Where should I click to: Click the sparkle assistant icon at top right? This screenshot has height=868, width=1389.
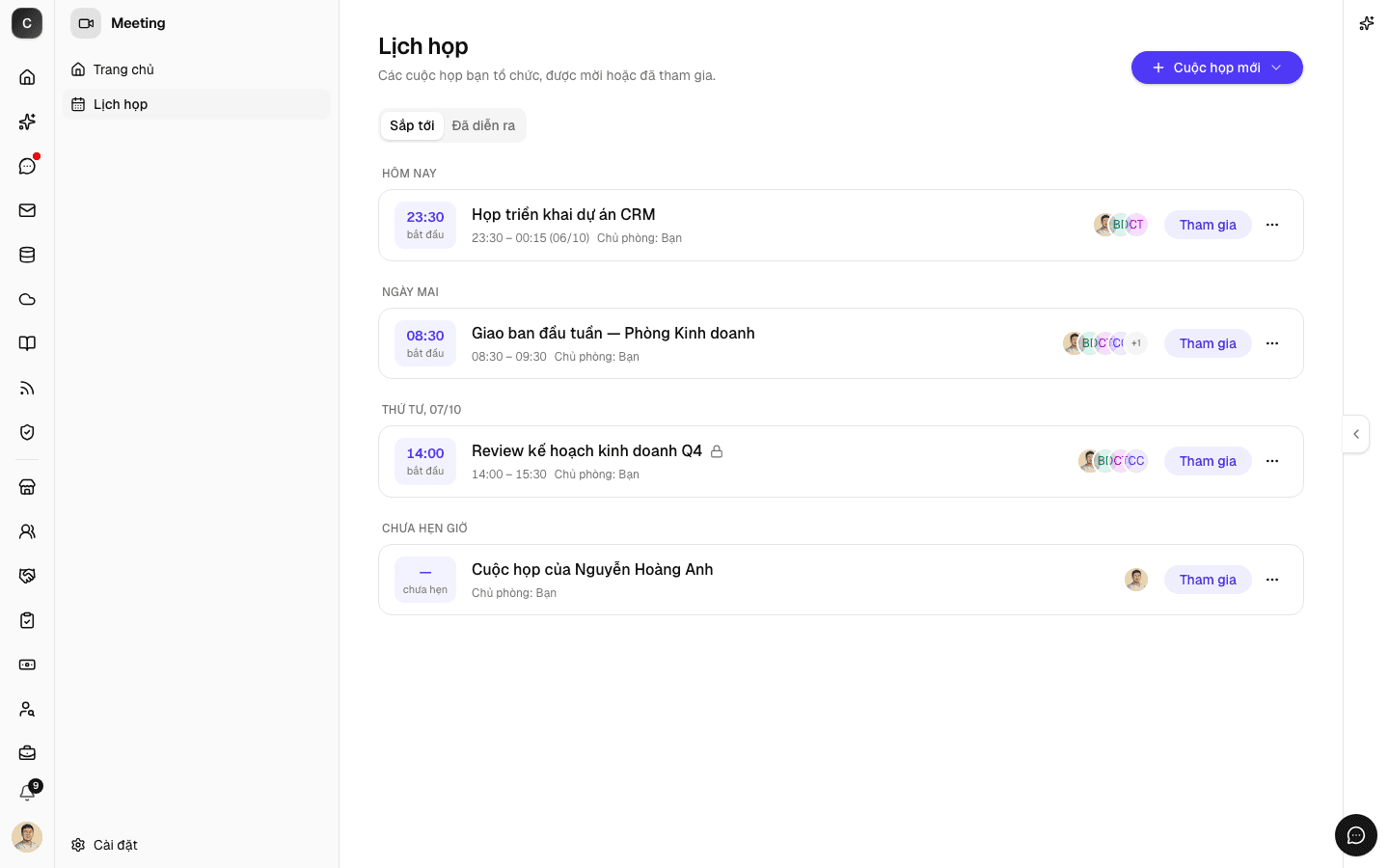coord(1366,23)
